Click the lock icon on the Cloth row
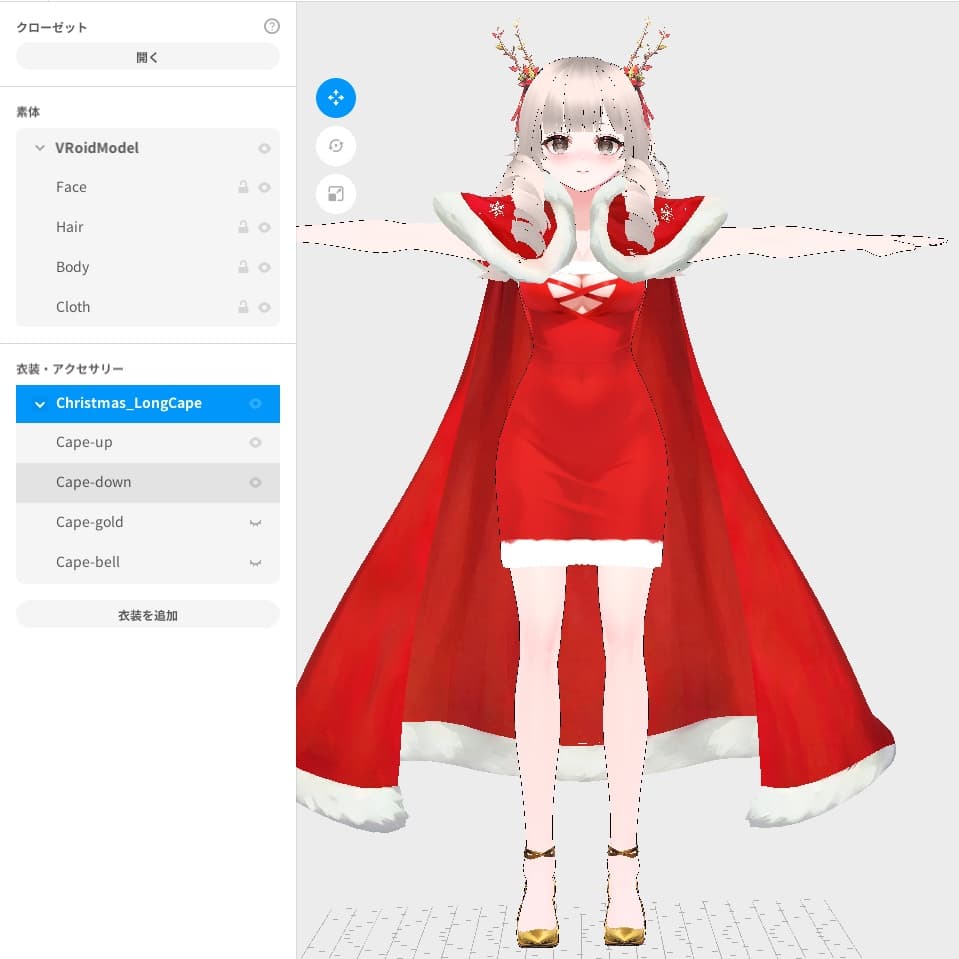 243,307
